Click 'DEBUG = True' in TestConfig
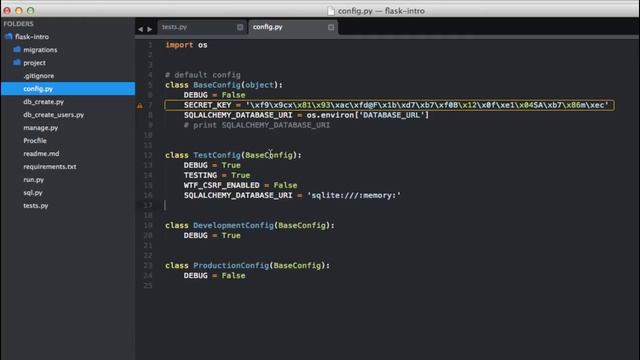640x360 pixels. pyautogui.click(x=212, y=165)
